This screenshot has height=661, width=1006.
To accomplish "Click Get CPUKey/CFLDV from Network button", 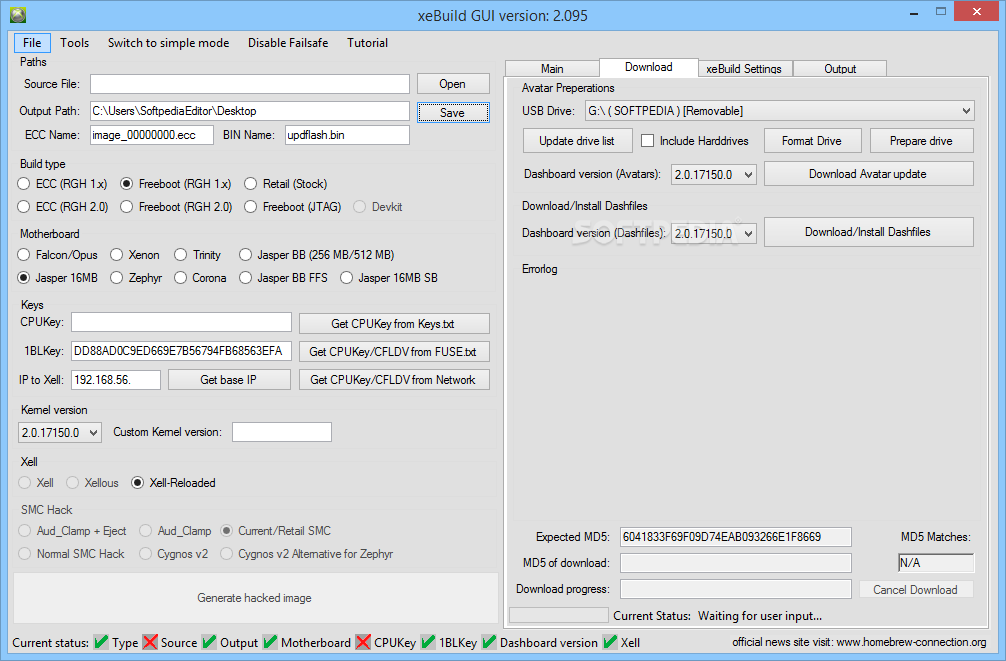I will coord(394,380).
